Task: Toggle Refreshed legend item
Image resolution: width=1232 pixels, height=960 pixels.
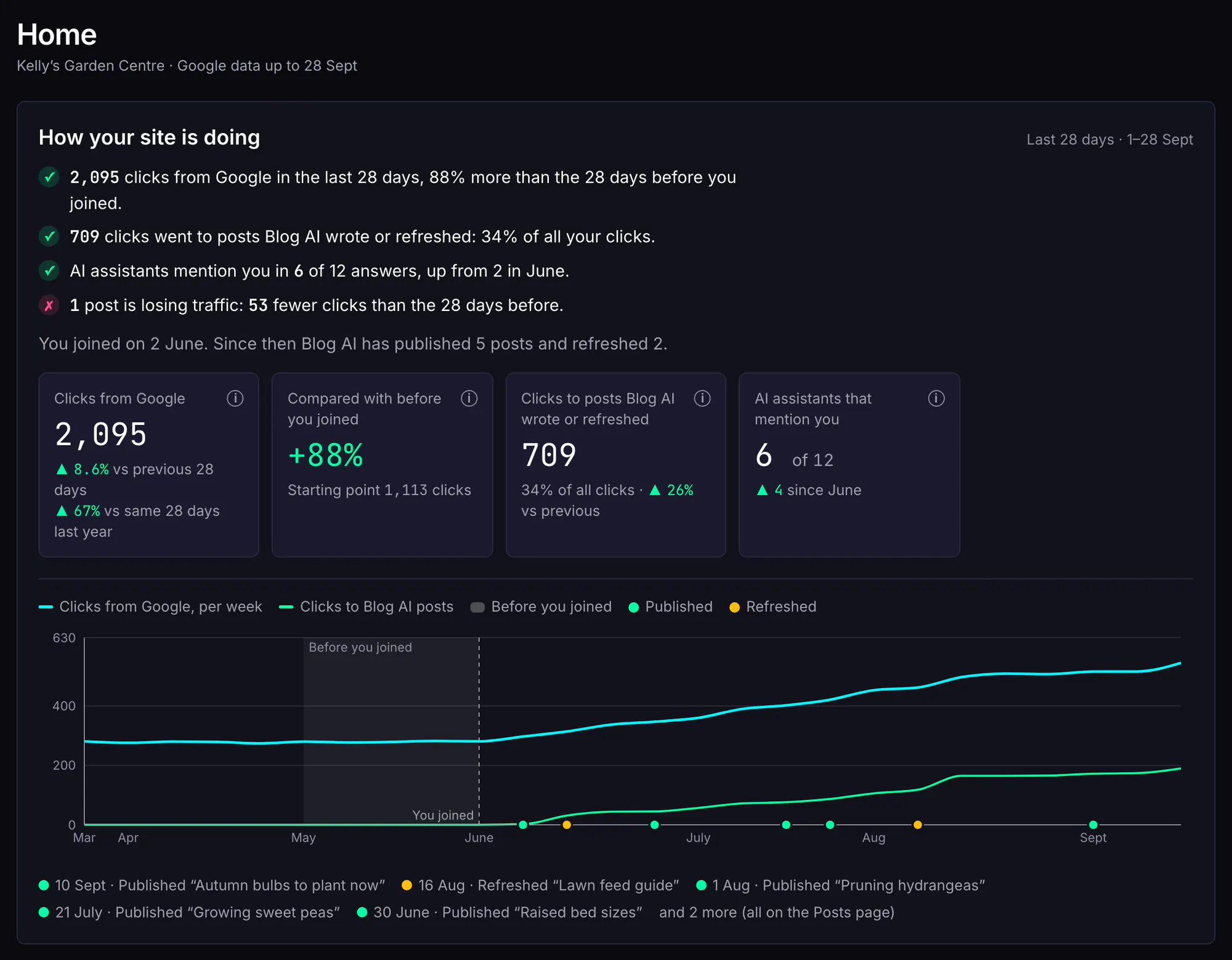Action: click(772, 607)
